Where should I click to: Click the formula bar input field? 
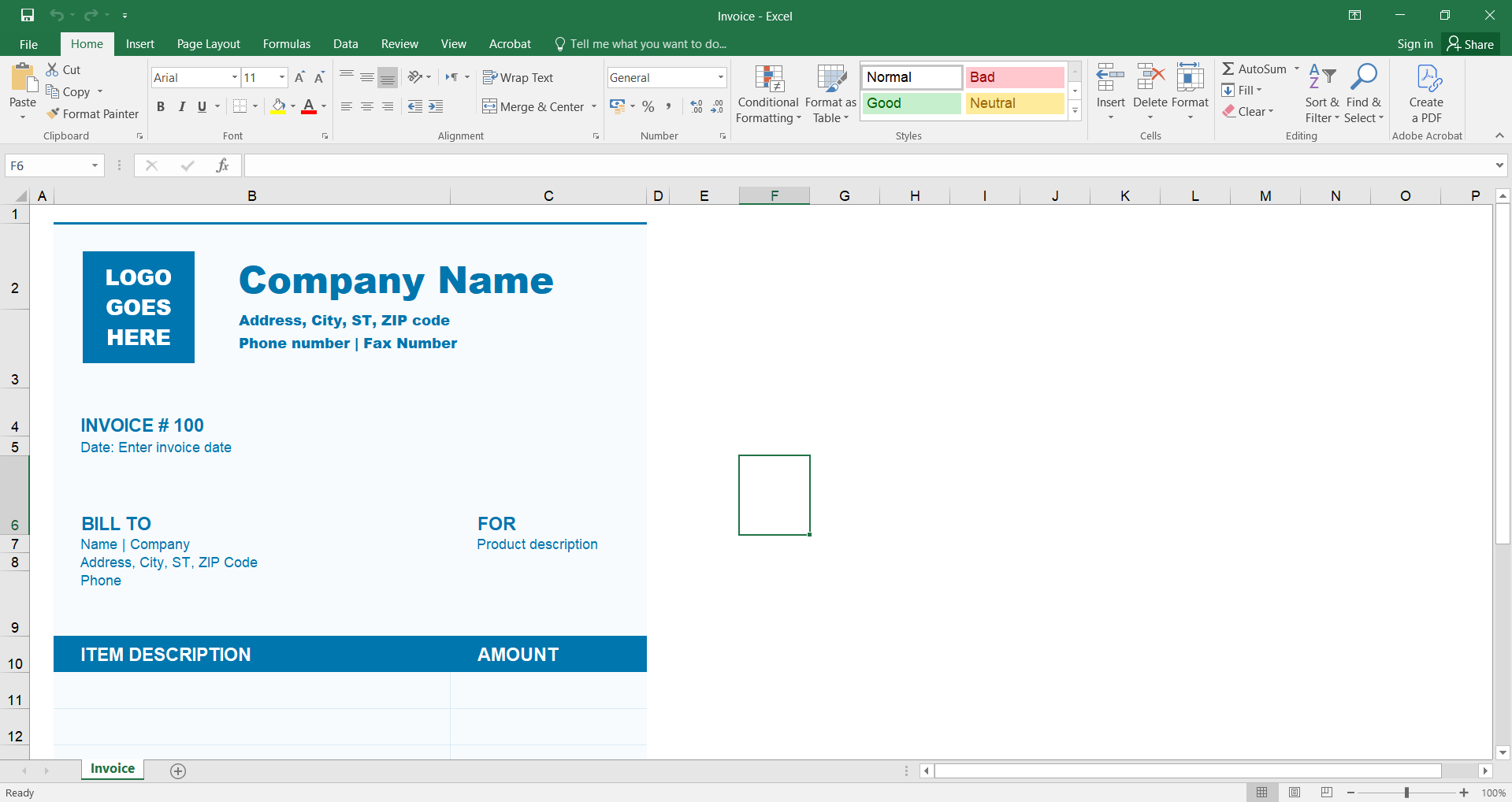point(867,165)
